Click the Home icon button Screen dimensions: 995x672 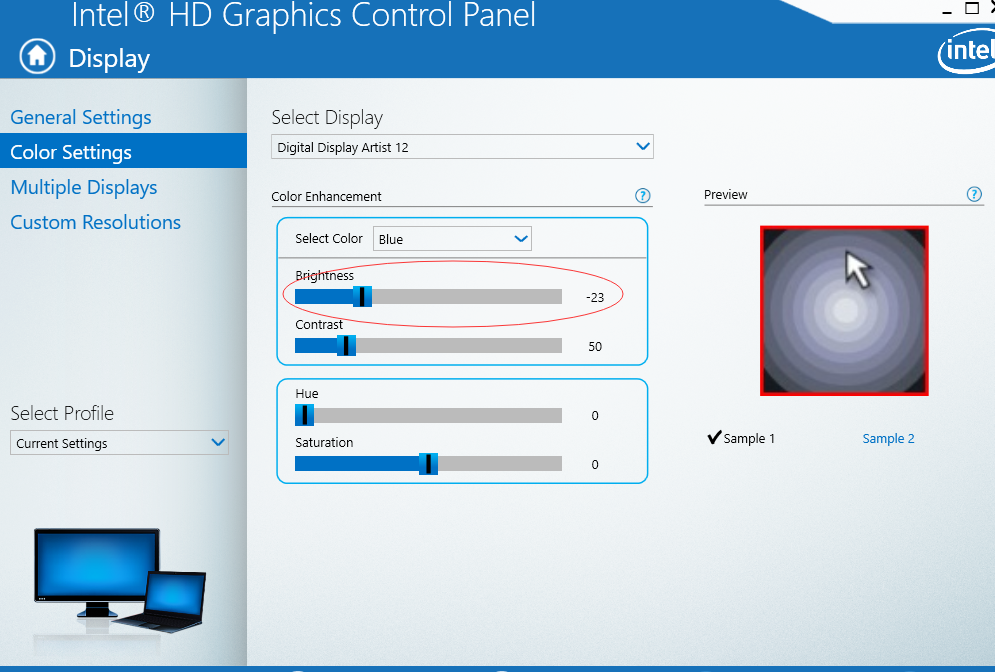pyautogui.click(x=37, y=56)
